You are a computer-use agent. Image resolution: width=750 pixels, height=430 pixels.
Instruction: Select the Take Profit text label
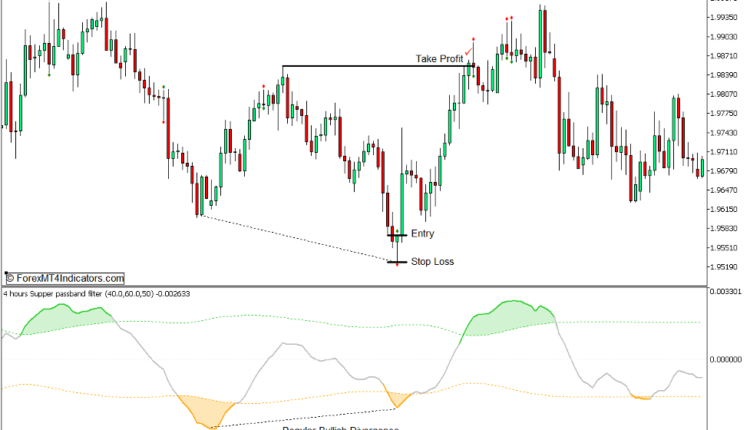coord(439,60)
